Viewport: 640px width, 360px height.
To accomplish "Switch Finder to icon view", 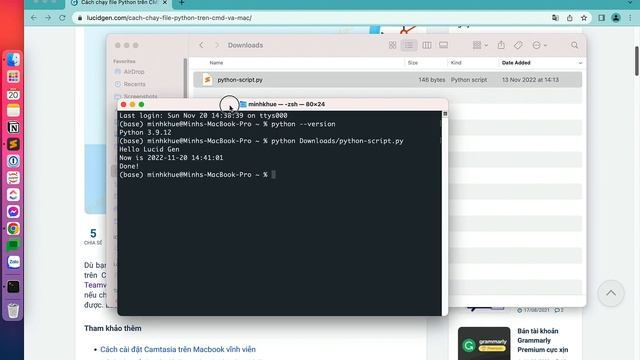I will click(x=392, y=45).
